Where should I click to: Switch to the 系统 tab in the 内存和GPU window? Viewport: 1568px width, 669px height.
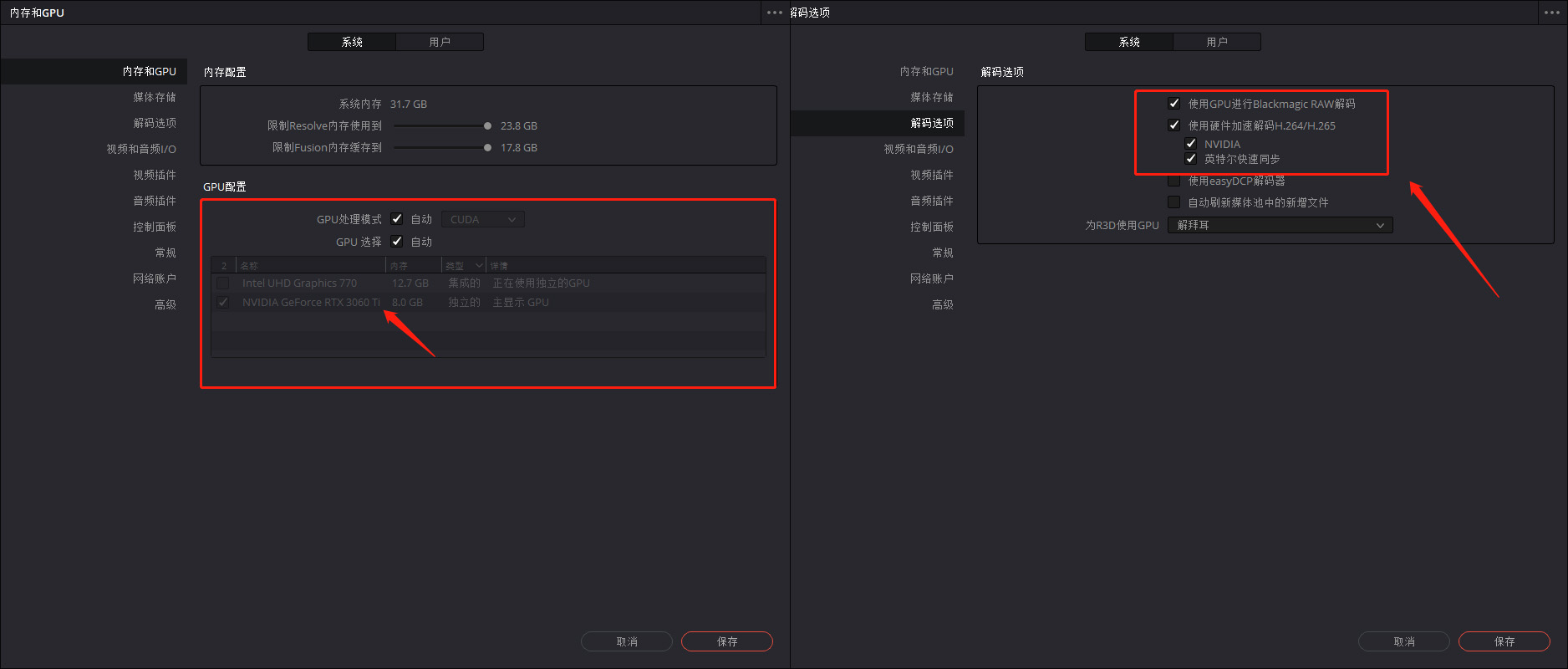pos(352,42)
